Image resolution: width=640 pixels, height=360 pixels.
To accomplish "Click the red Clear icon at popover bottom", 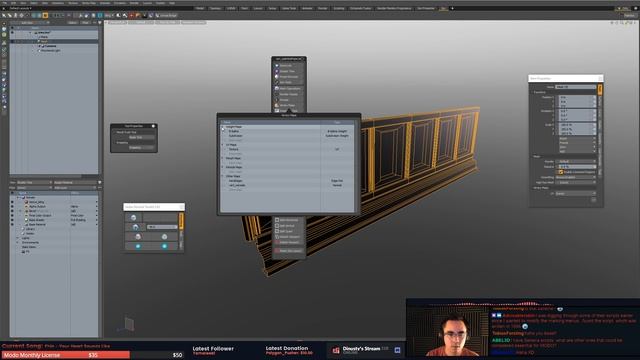I will pyautogui.click(x=277, y=251).
